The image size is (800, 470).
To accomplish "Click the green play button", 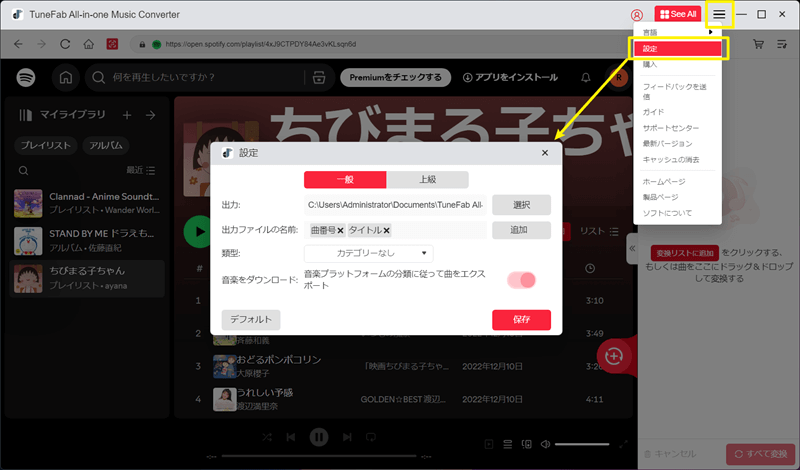I will (197, 232).
